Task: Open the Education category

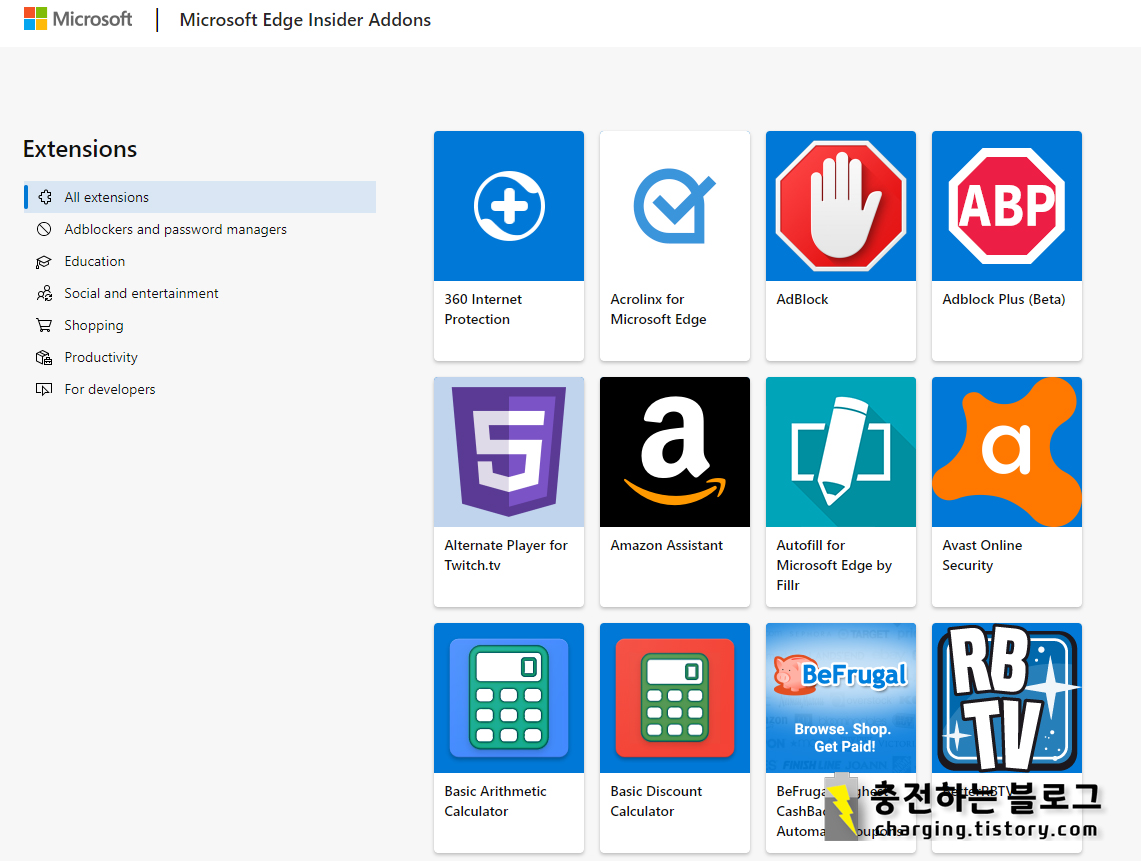Action: 95,261
